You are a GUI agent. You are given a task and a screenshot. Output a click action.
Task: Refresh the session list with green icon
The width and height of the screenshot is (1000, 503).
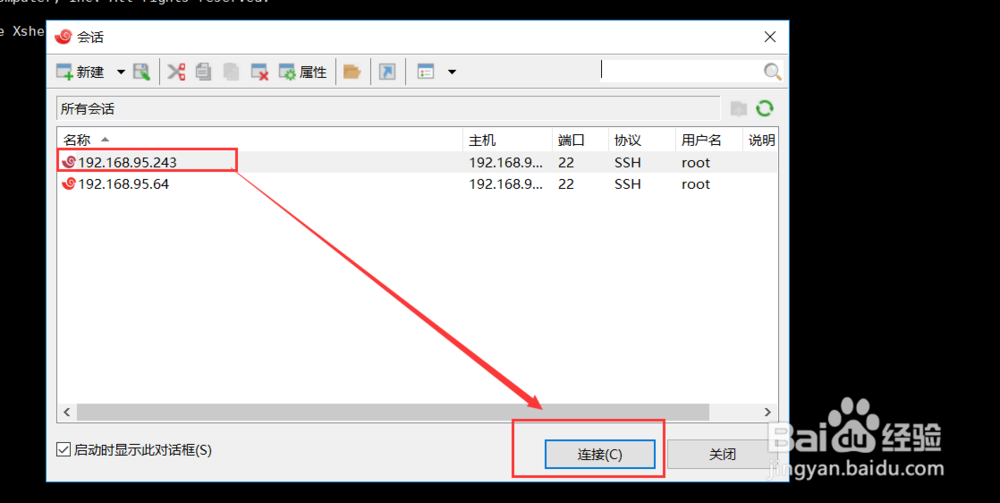[765, 108]
